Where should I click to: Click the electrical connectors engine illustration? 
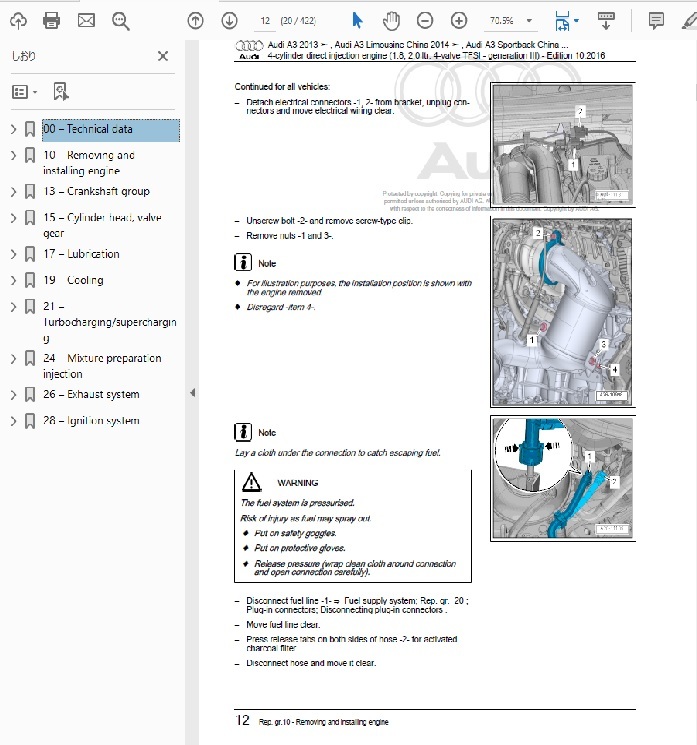(563, 144)
